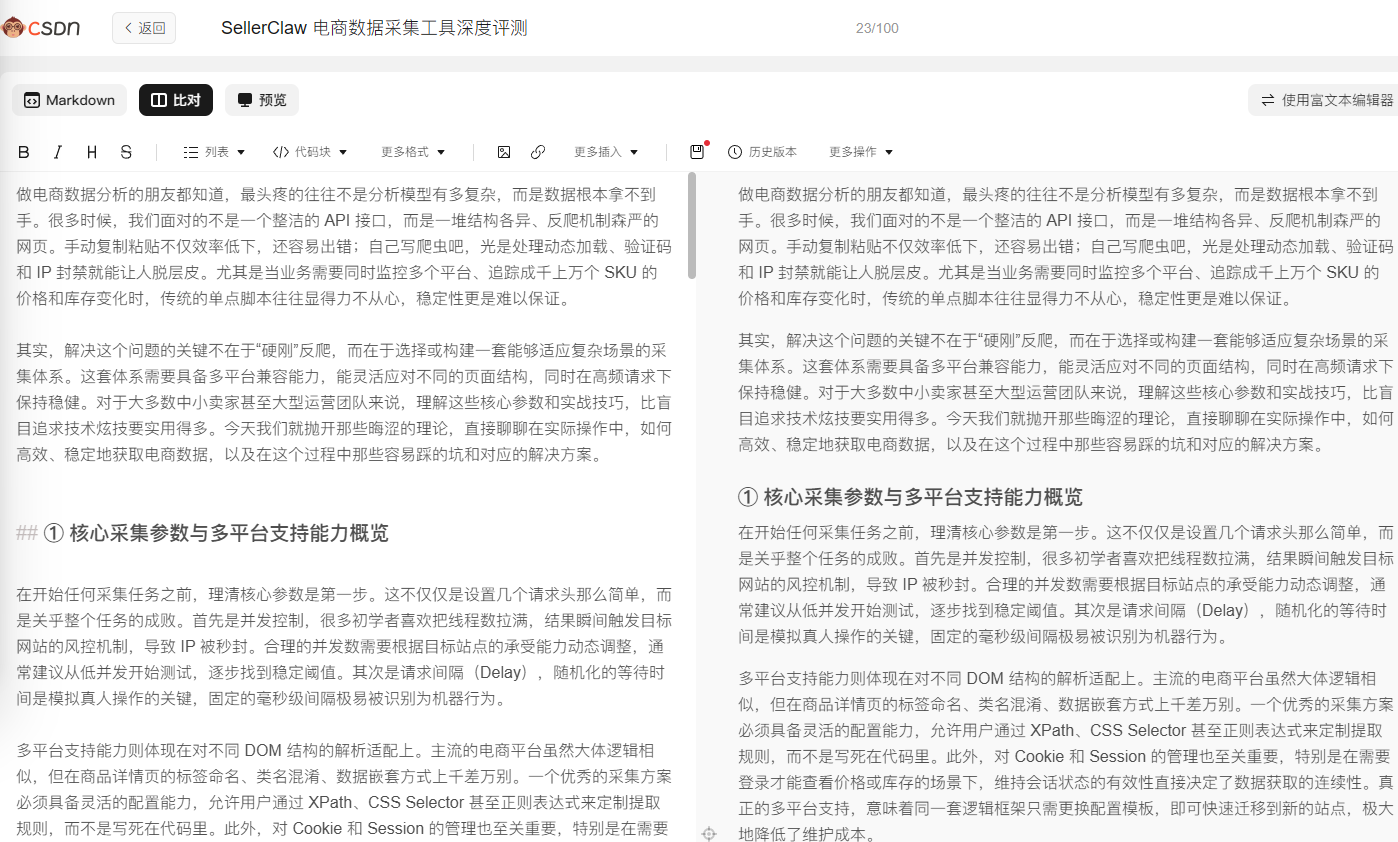Go back with the 返回 button
Screen dimensions: 1398x842
pos(144,28)
